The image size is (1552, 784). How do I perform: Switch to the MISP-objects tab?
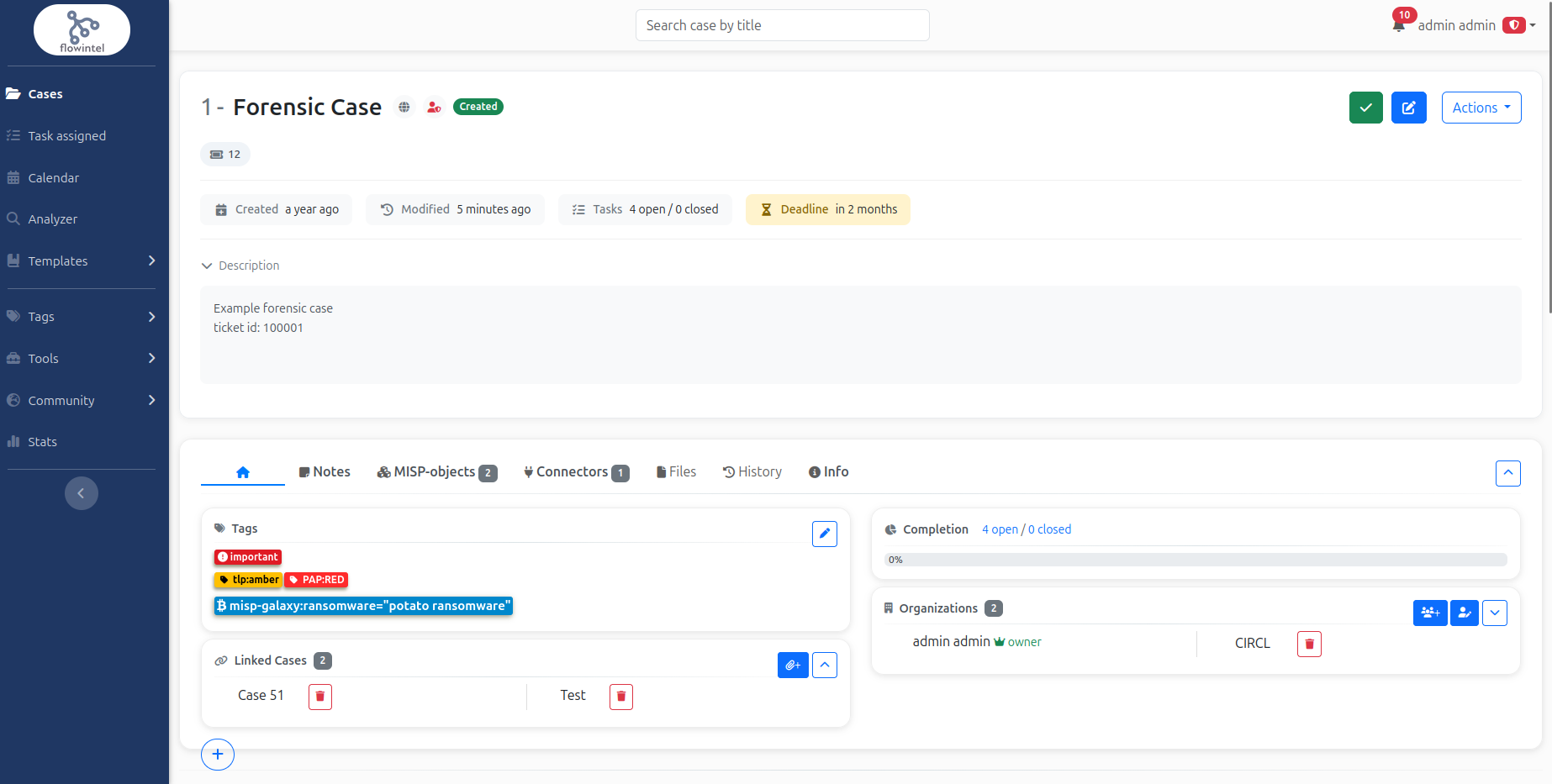pos(436,472)
